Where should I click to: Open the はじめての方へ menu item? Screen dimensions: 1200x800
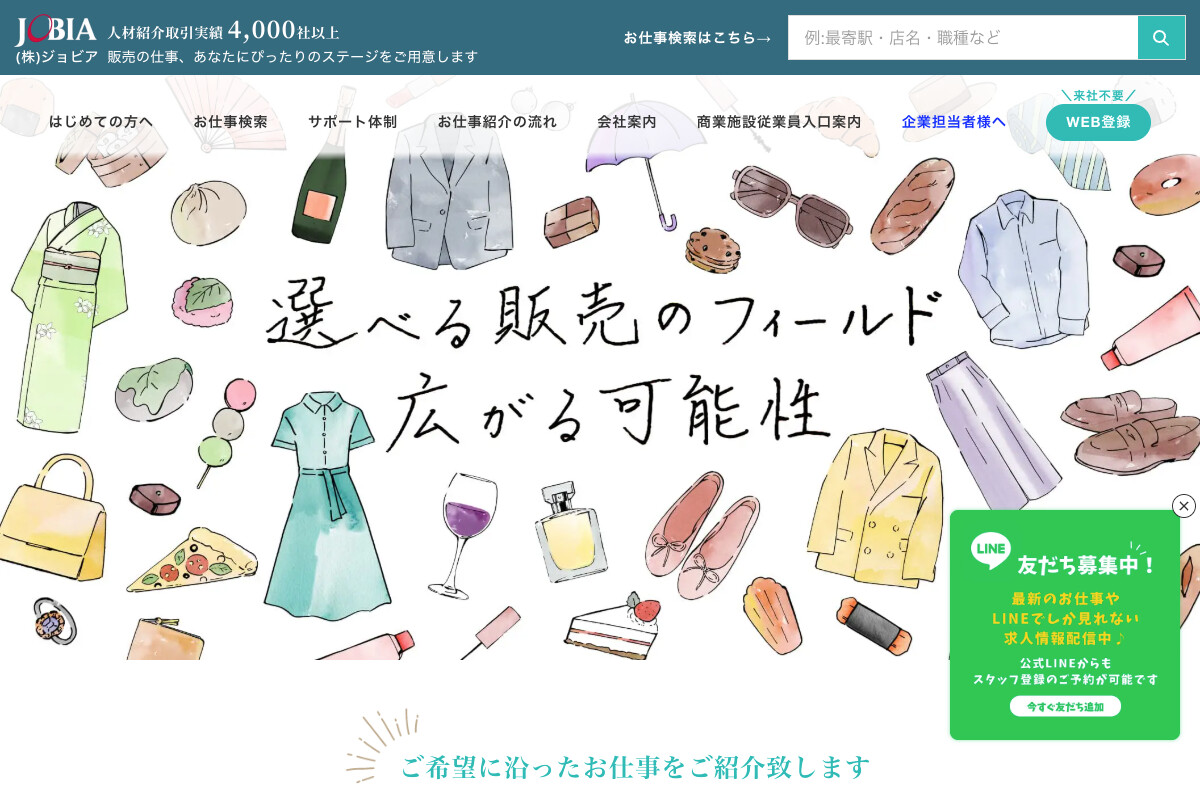[x=101, y=122]
